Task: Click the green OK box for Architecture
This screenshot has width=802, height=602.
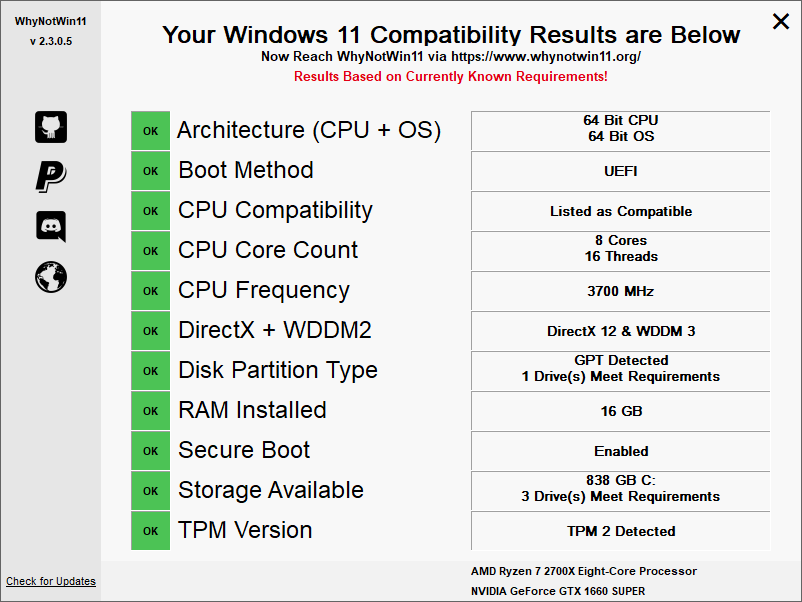Action: coord(151,131)
